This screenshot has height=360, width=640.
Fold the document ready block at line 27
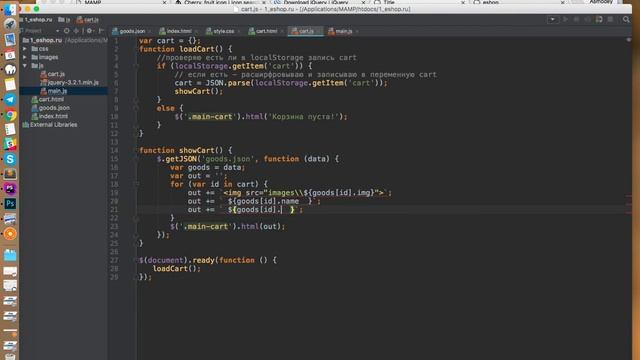click(136, 260)
